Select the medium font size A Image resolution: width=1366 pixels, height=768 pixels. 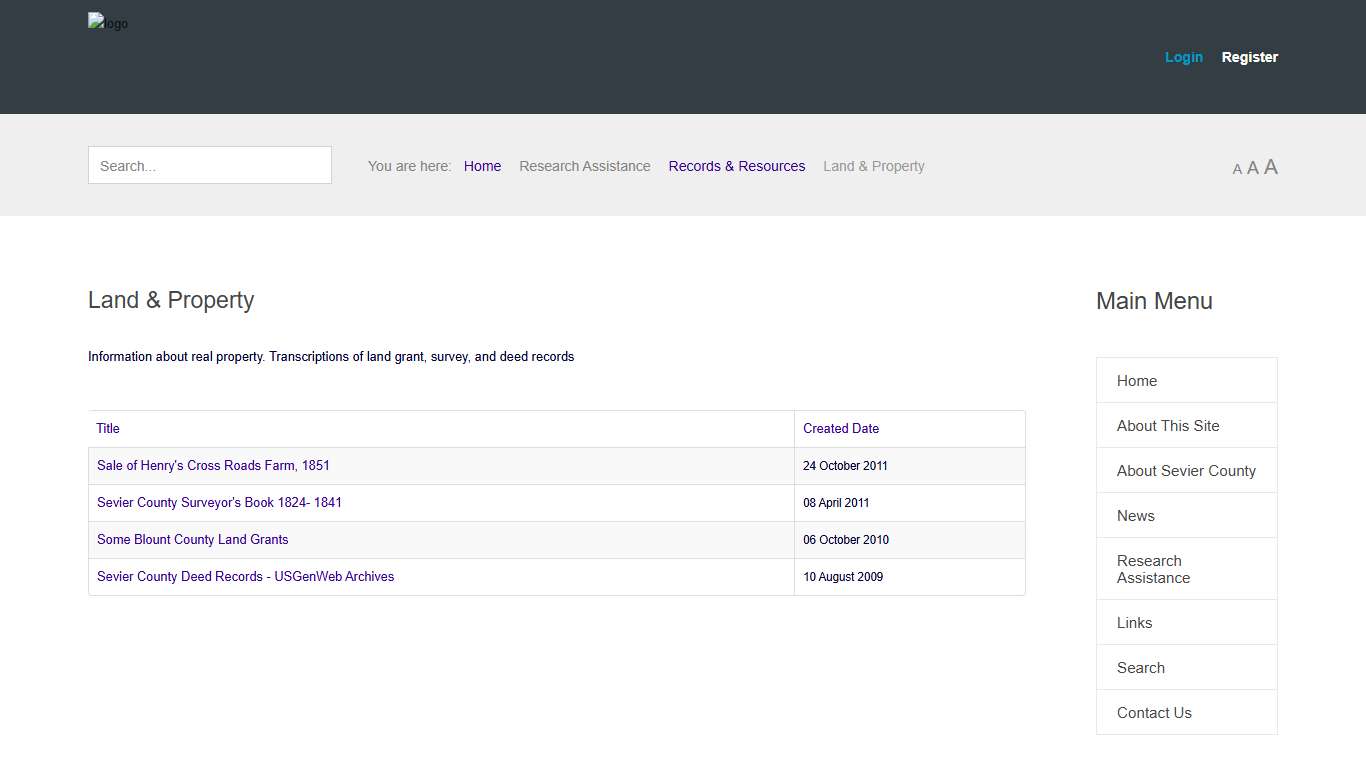click(x=1252, y=168)
